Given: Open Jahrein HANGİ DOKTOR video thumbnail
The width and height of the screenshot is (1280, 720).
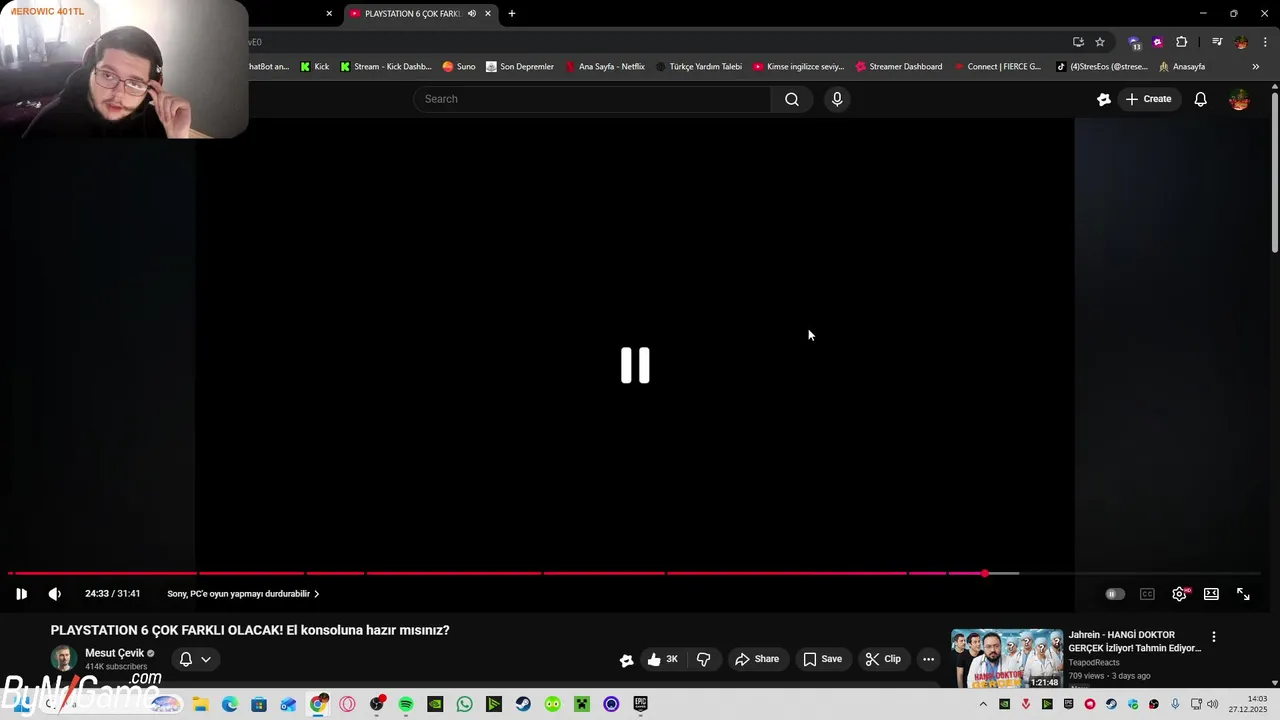Looking at the screenshot, I should pyautogui.click(x=1007, y=658).
